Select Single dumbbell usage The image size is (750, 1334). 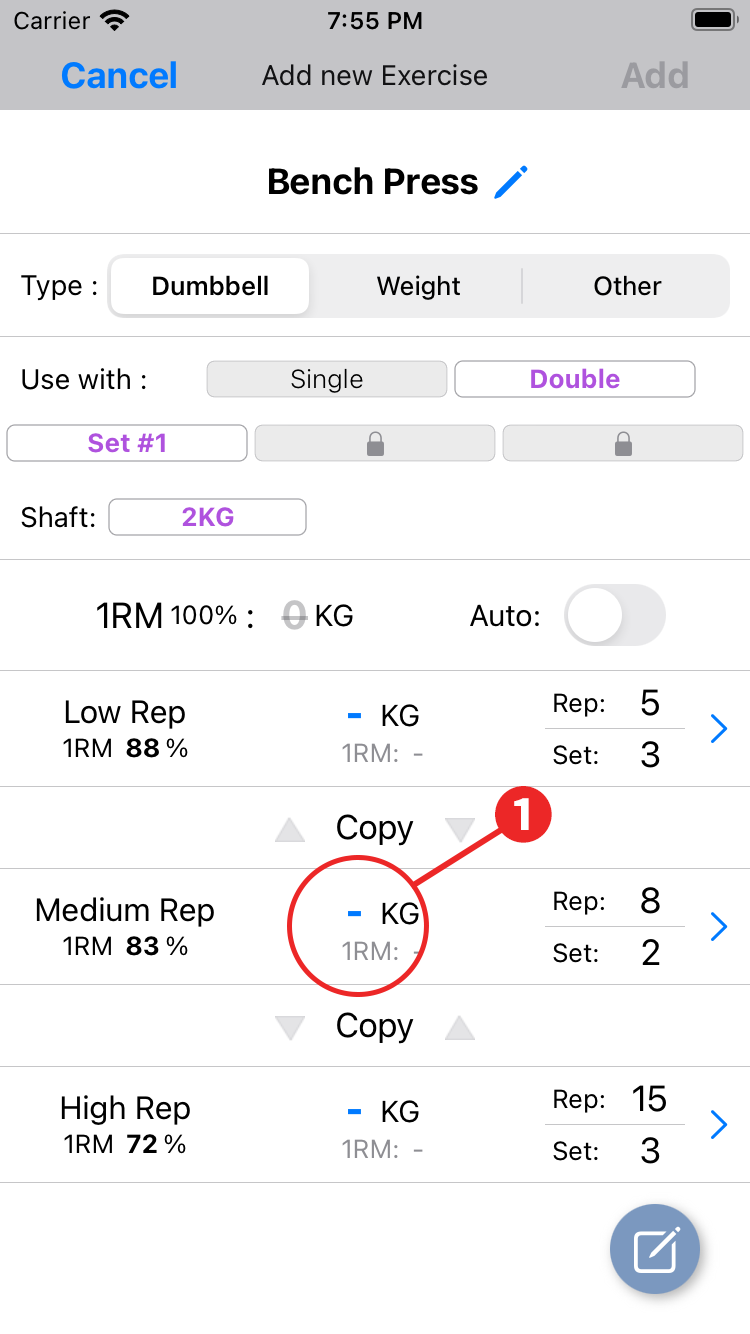[326, 380]
